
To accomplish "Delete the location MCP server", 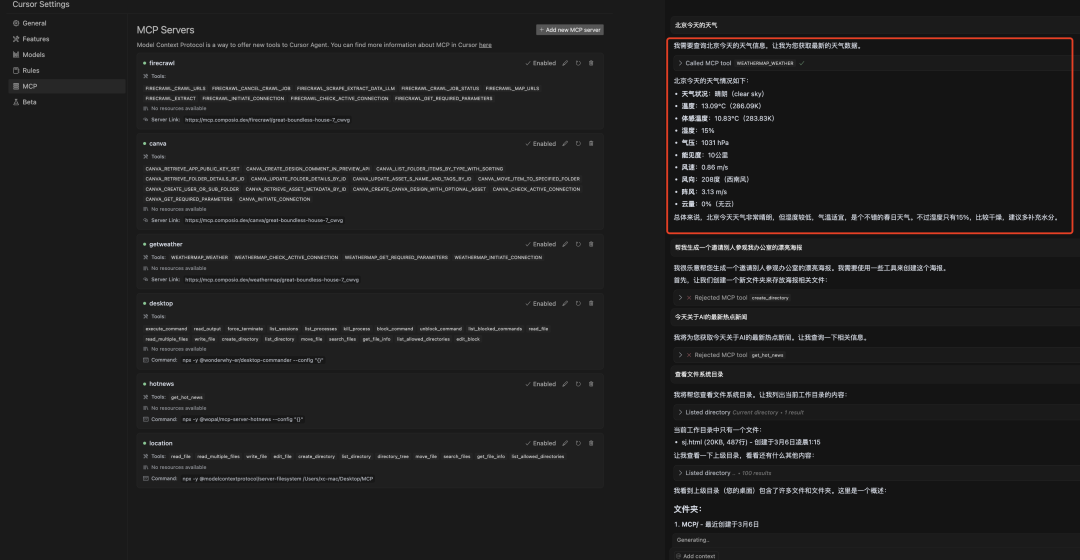I will (x=591, y=444).
